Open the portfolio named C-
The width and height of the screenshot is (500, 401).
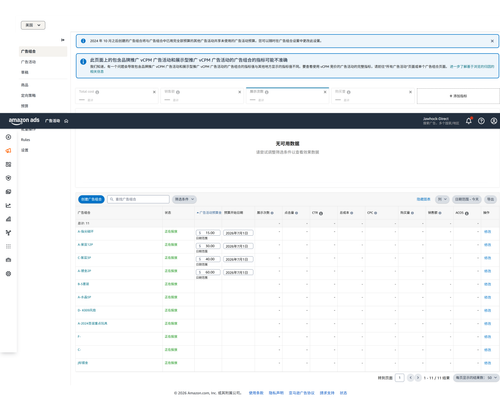[x=79, y=350]
